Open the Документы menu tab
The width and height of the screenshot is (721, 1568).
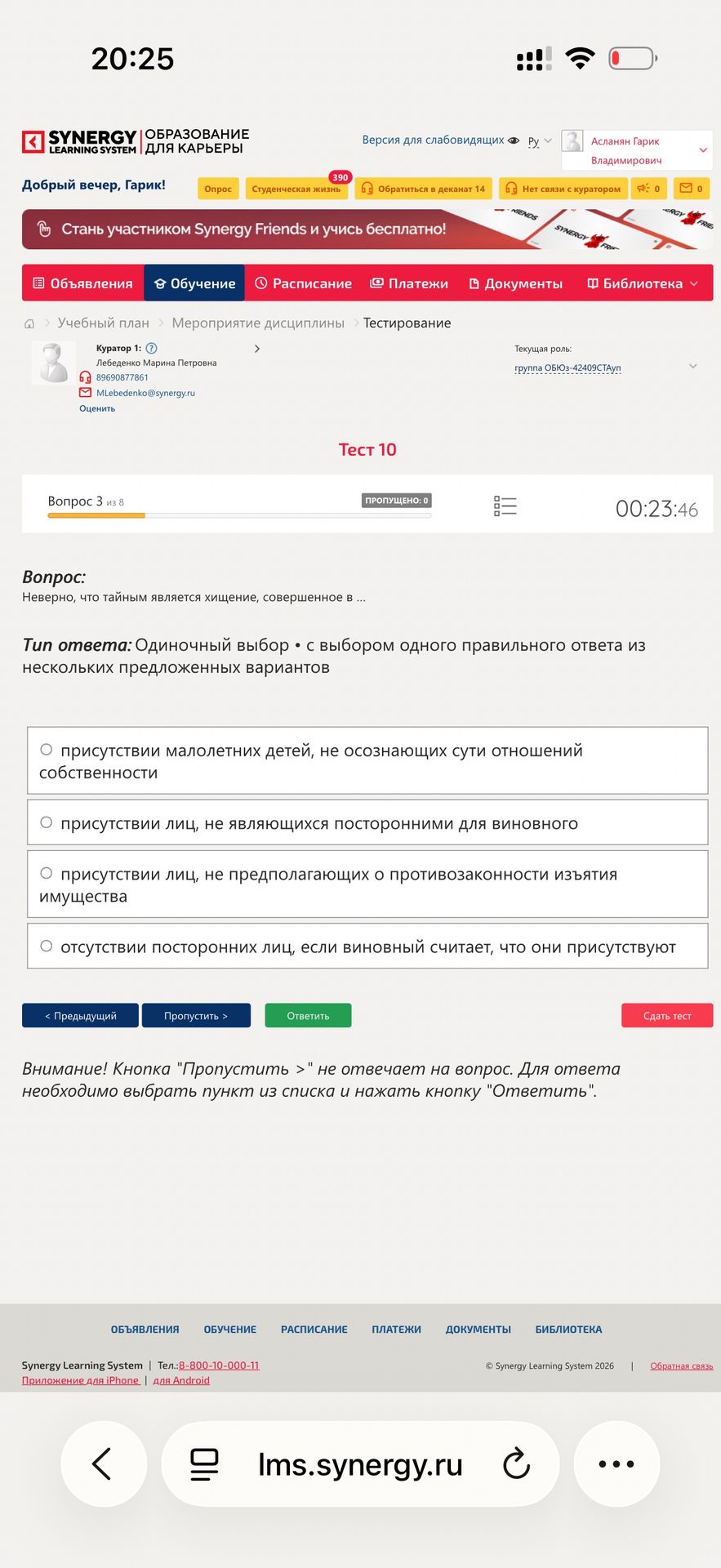[x=515, y=283]
